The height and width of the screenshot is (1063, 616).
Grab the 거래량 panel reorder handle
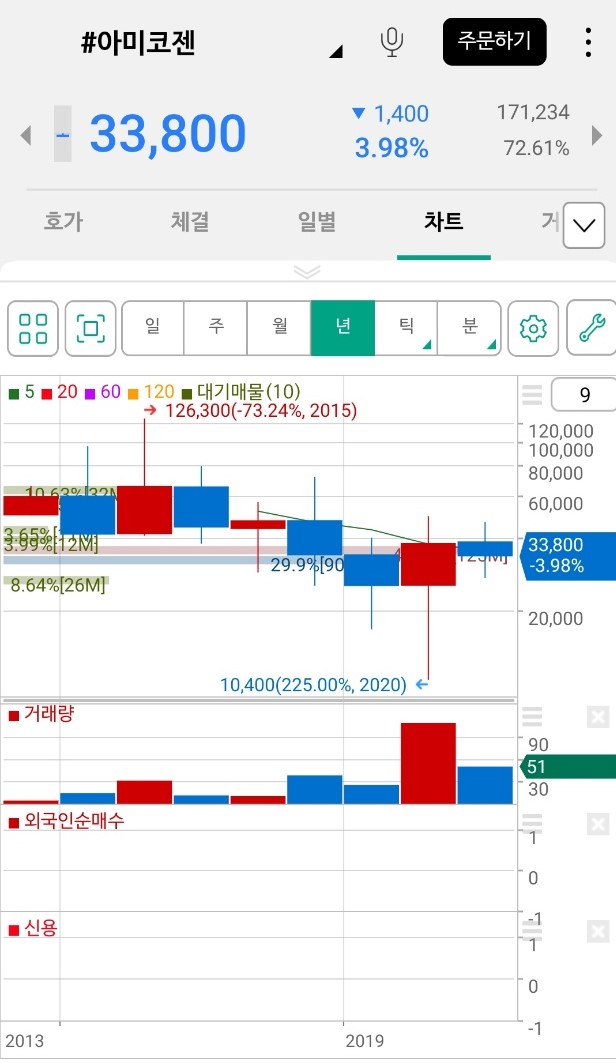[533, 717]
